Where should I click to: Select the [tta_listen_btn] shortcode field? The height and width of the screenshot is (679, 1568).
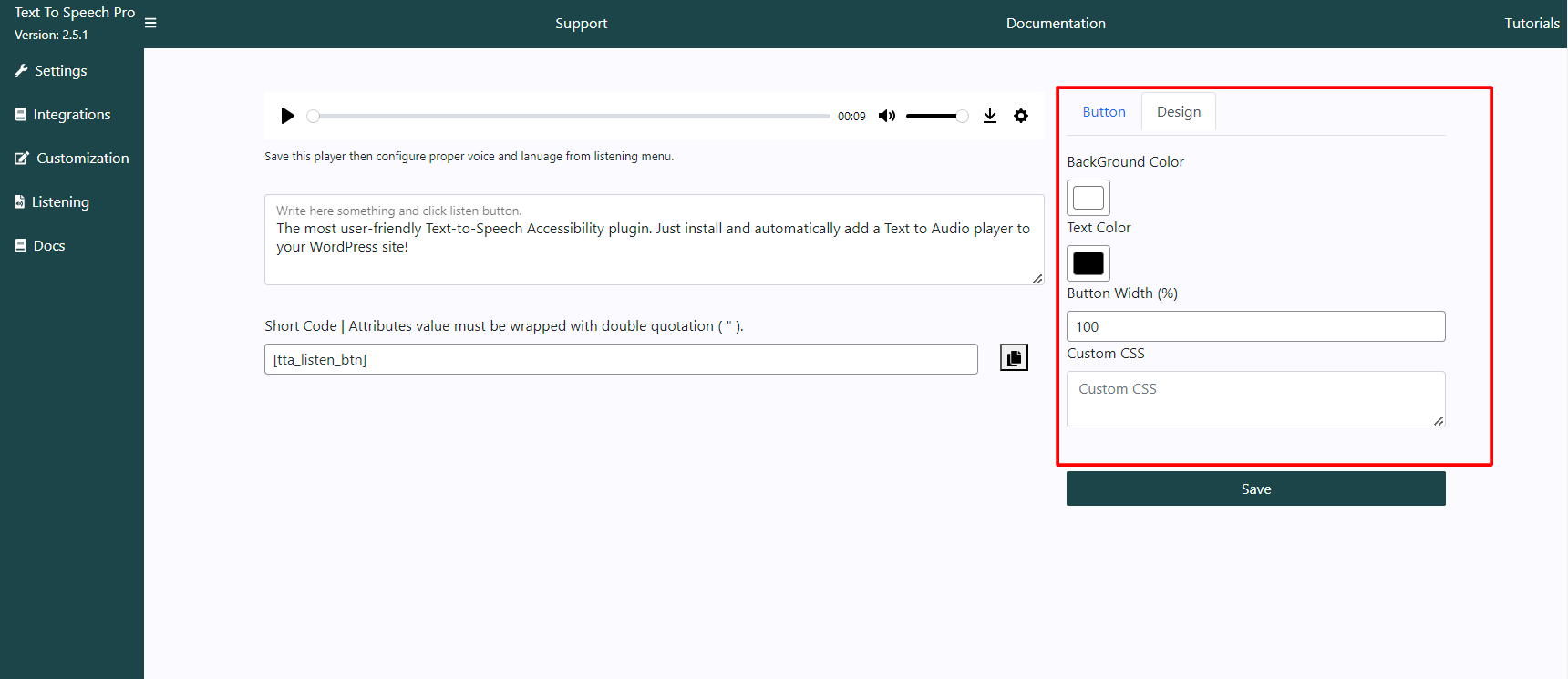[621, 359]
